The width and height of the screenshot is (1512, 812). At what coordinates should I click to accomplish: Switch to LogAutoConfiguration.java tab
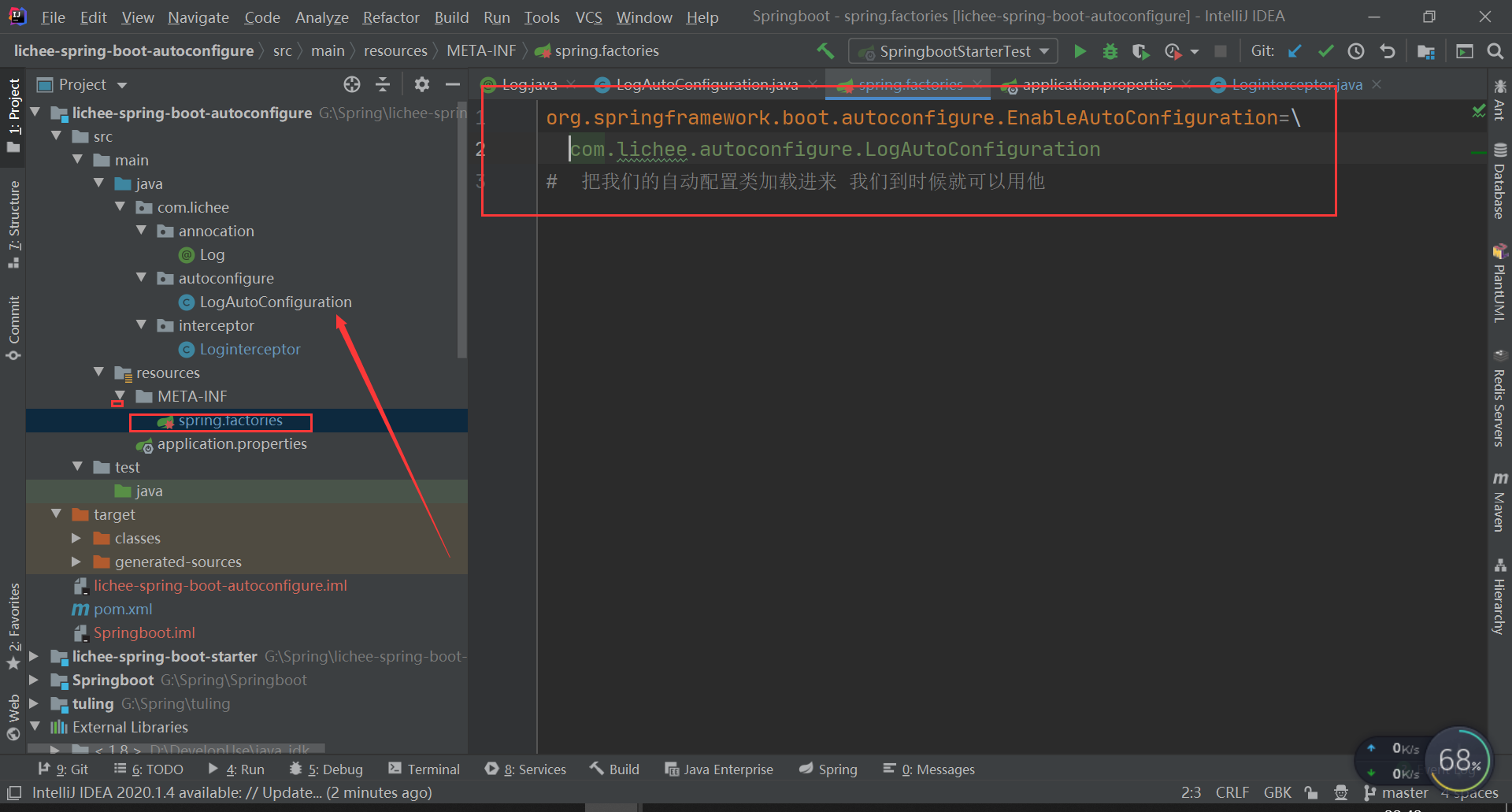(706, 84)
